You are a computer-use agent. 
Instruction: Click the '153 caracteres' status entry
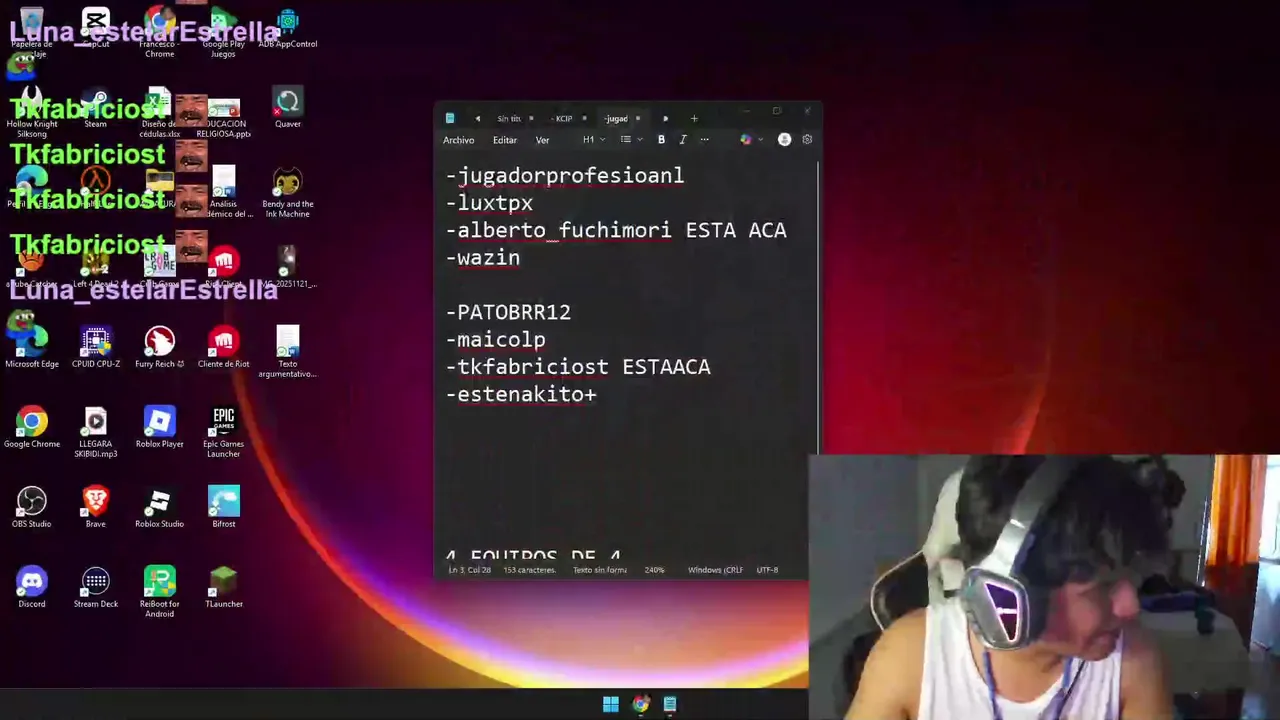[529, 570]
